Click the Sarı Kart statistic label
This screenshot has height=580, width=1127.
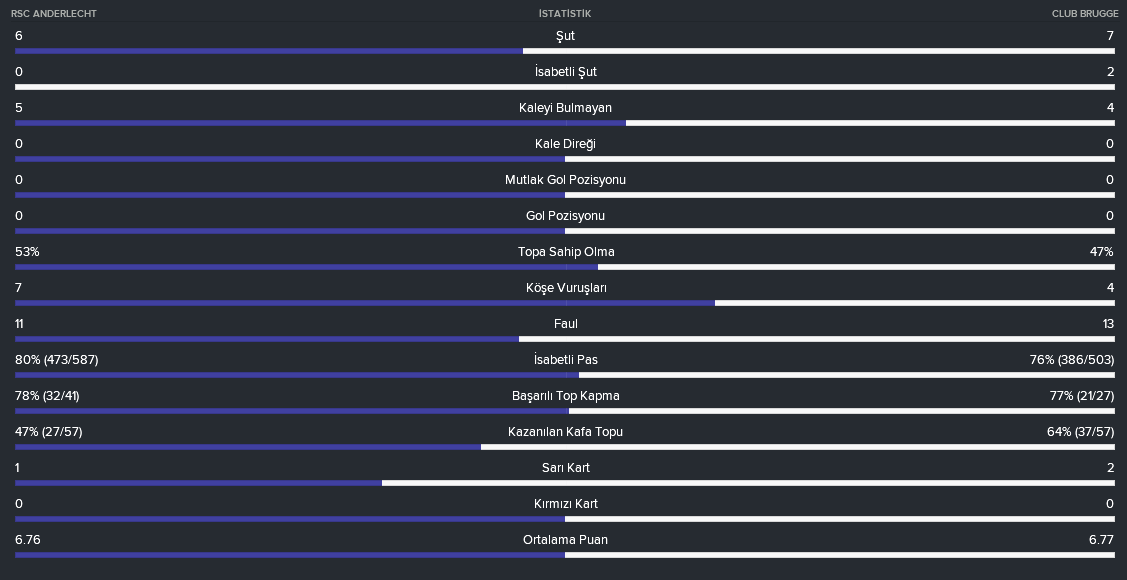(566, 467)
